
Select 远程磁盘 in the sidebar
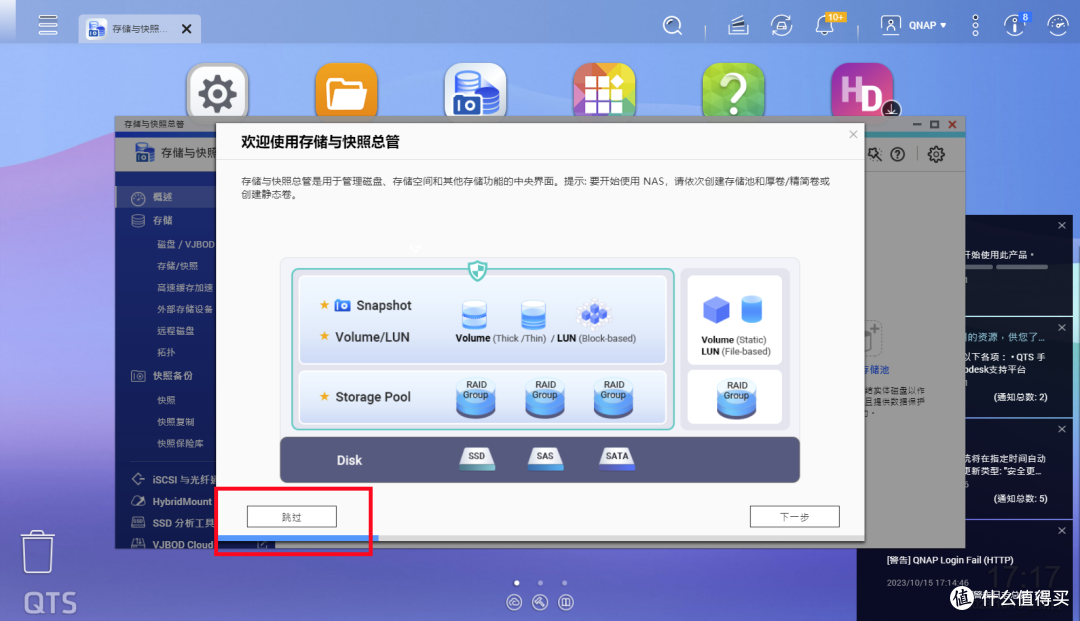pyautogui.click(x=176, y=330)
